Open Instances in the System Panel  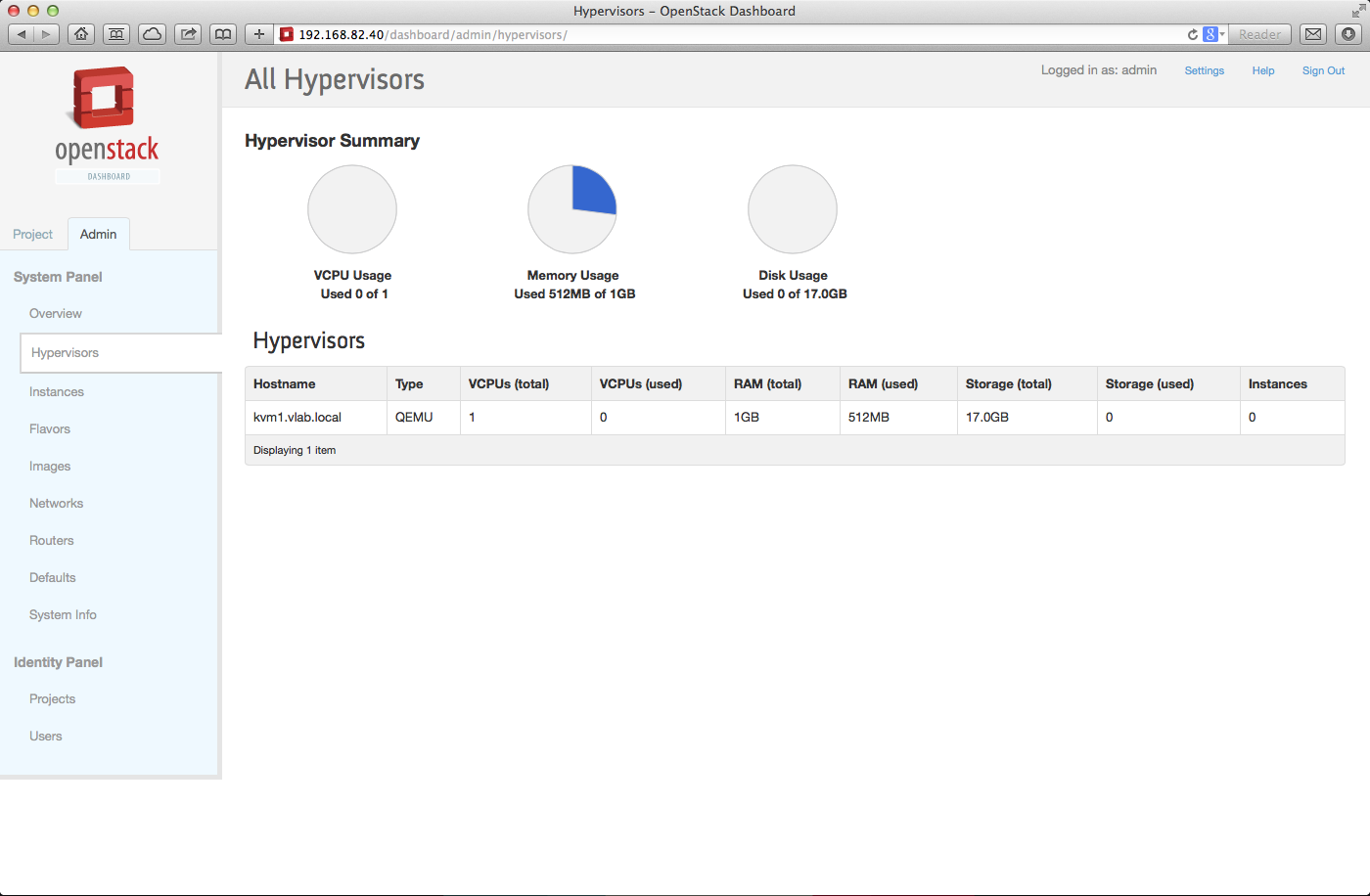tap(57, 392)
